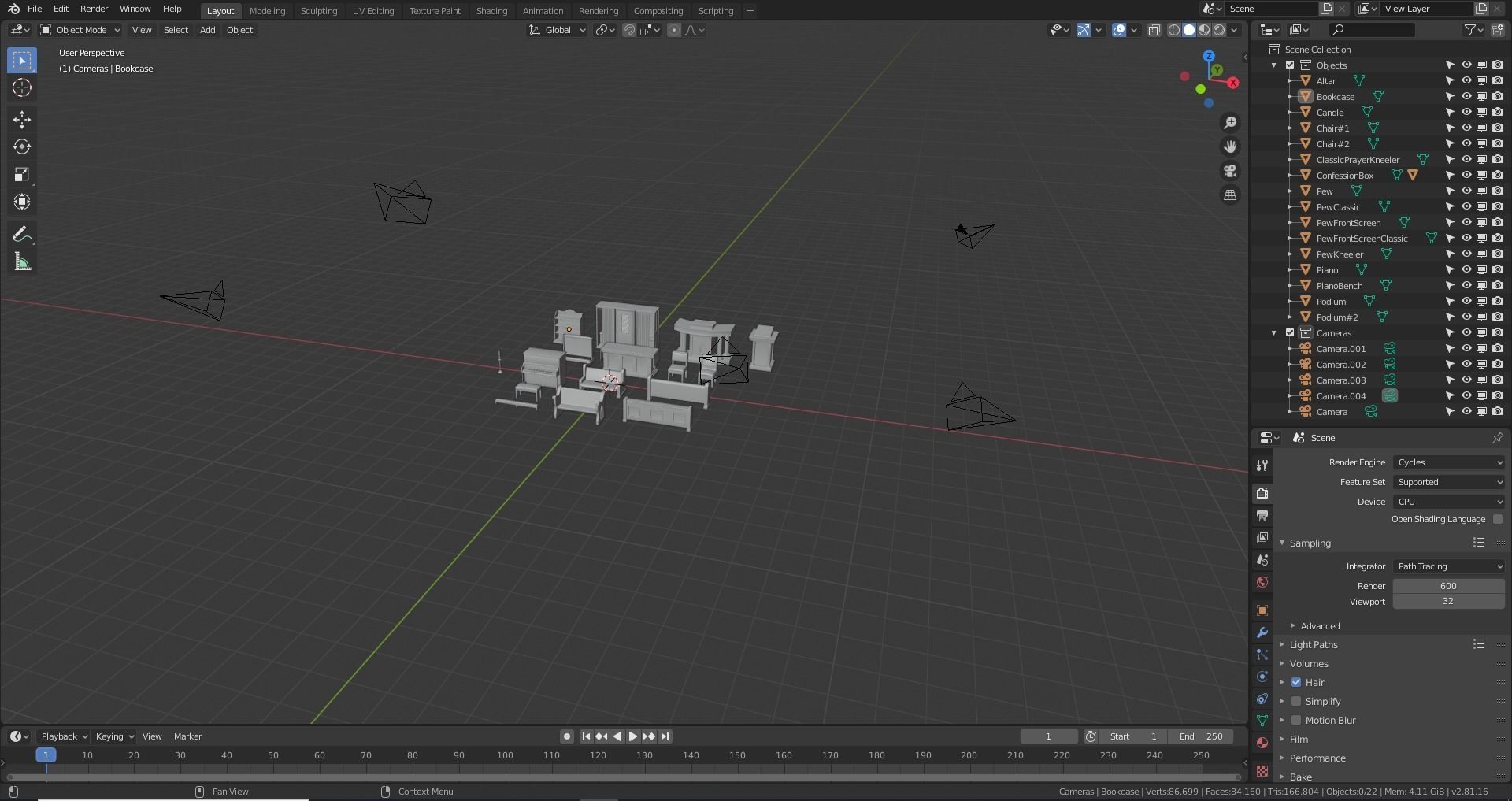Open the Keying popover
This screenshot has height=801, width=1512.
[x=114, y=736]
